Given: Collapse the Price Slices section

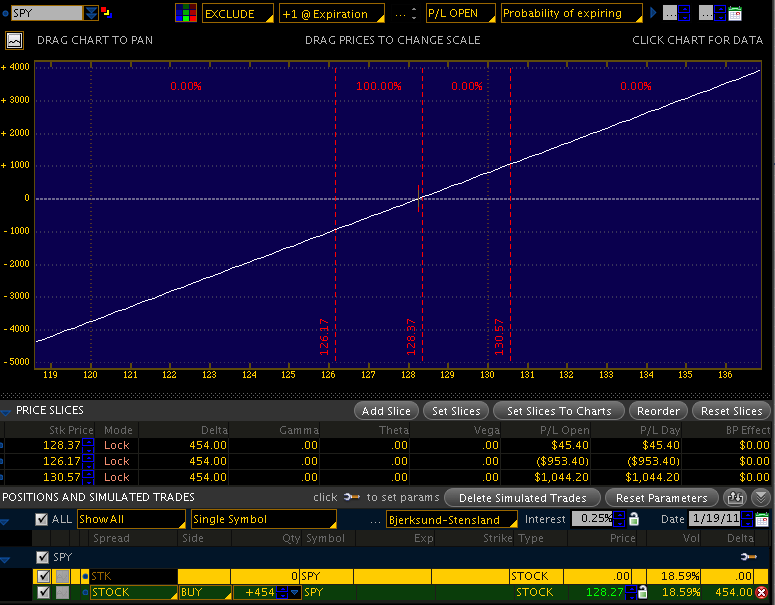Looking at the screenshot, I should [x=6, y=411].
